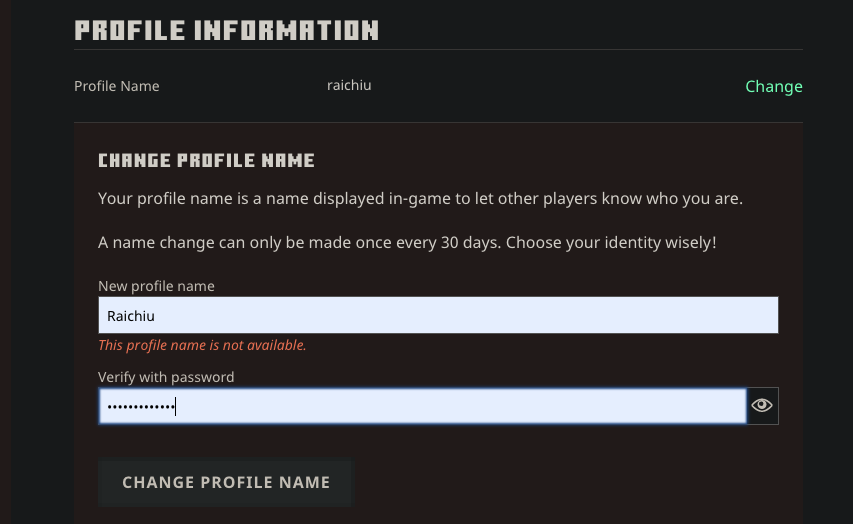Click the Verify with password label

[x=166, y=377]
